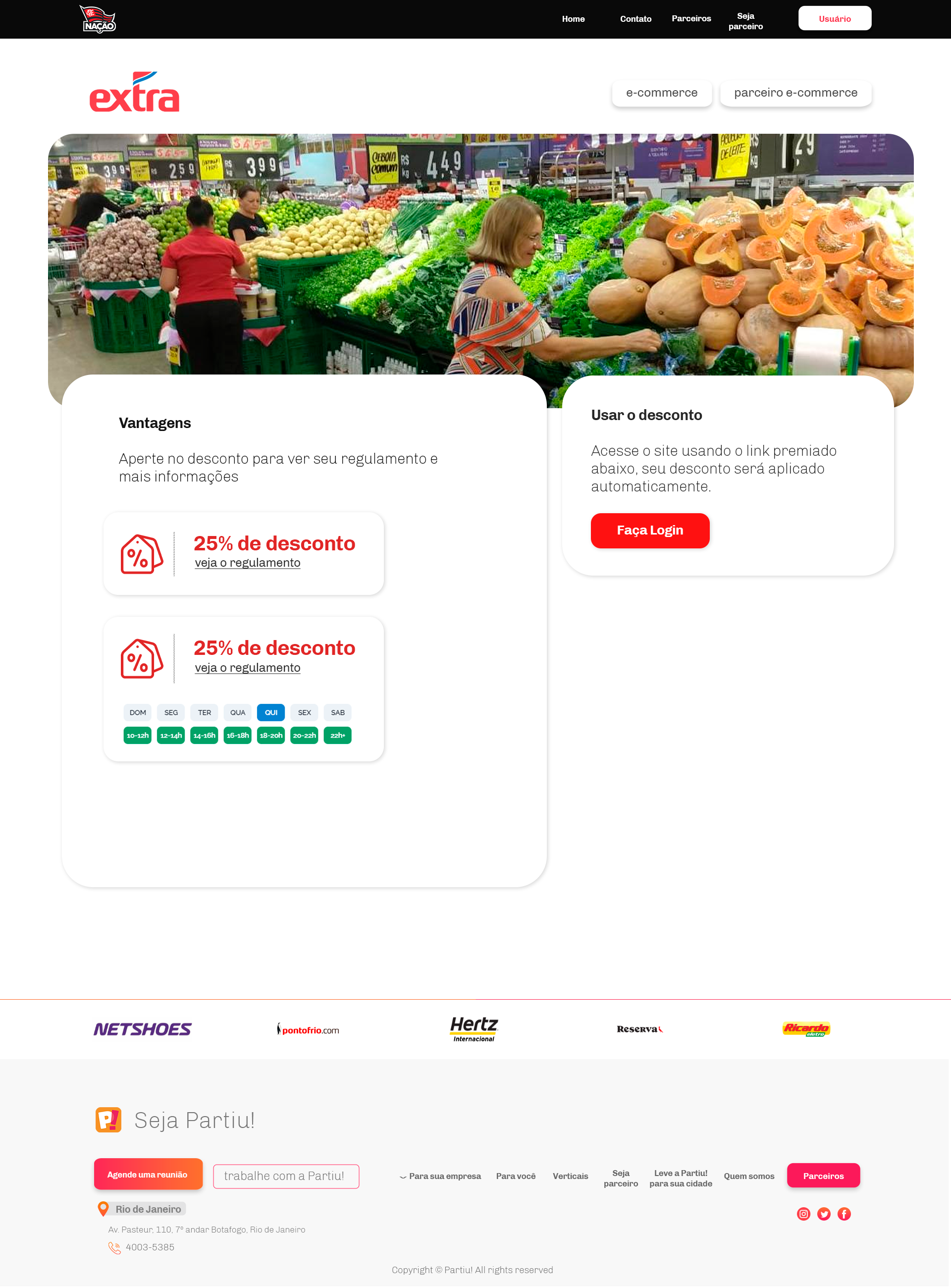The image size is (951, 1288).
Task: Click the Partiu! orange logo icon
Action: click(x=108, y=1120)
